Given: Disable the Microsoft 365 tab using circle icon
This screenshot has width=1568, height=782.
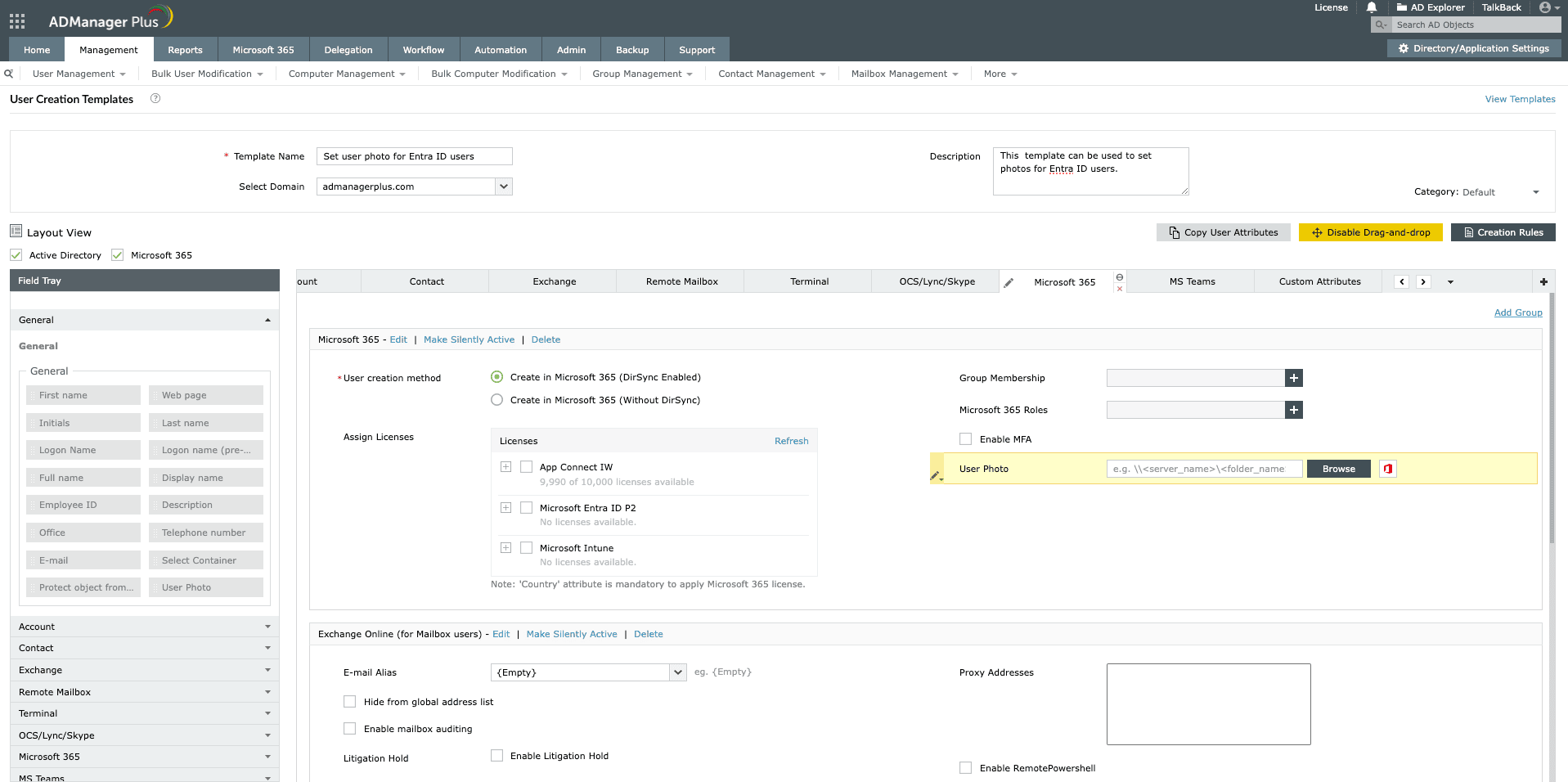Looking at the screenshot, I should (x=1120, y=277).
